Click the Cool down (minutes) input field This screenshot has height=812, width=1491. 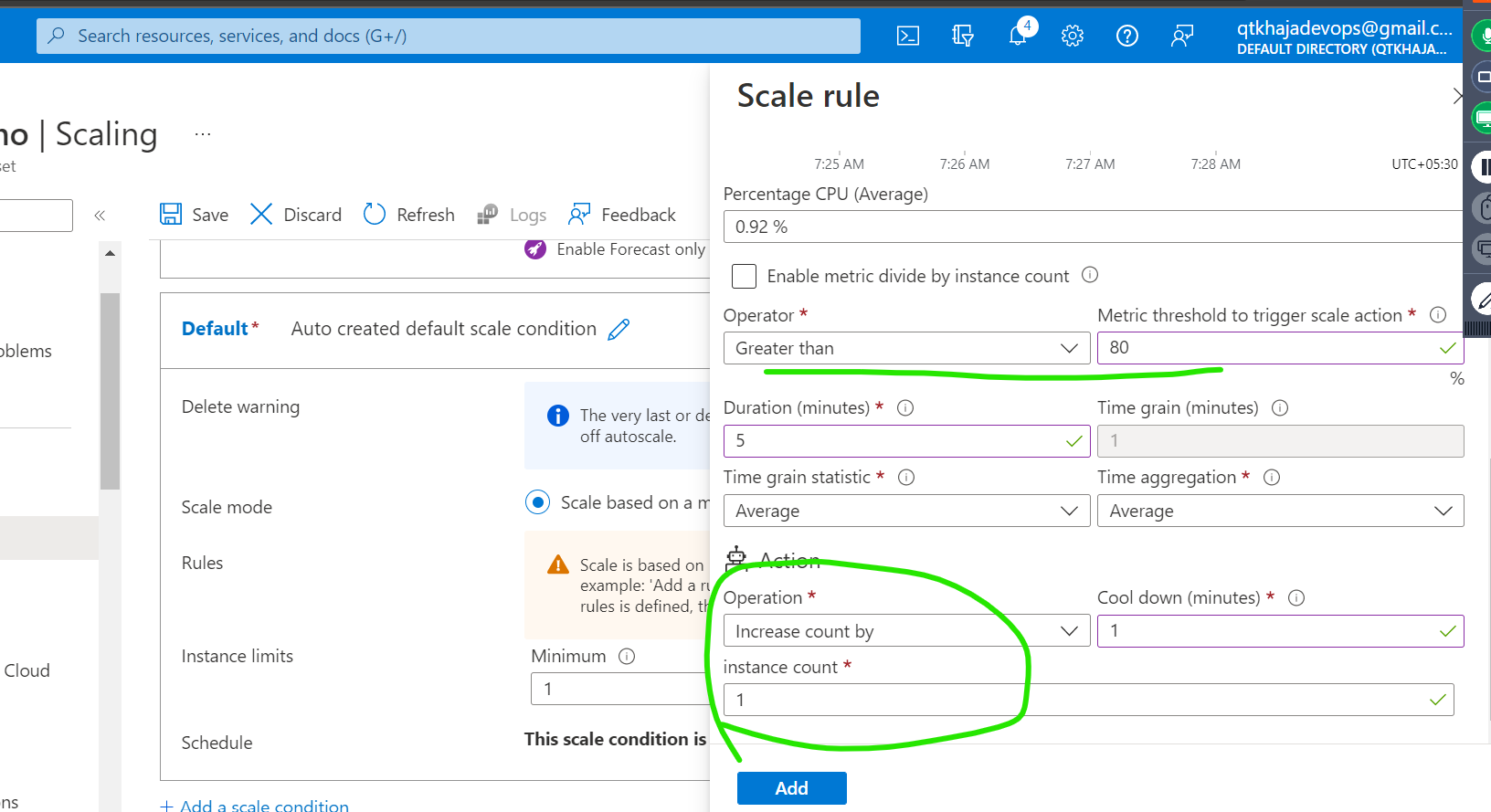point(1280,631)
